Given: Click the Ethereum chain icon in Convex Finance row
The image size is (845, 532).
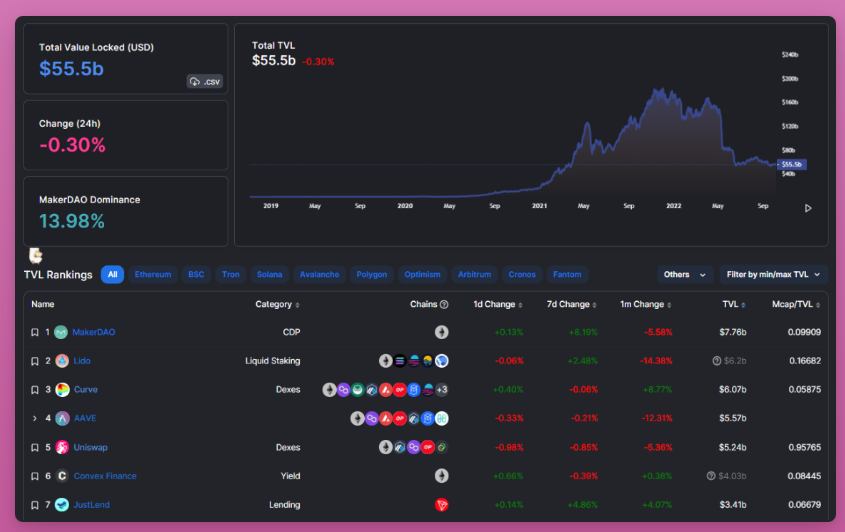Looking at the screenshot, I should pyautogui.click(x=441, y=476).
